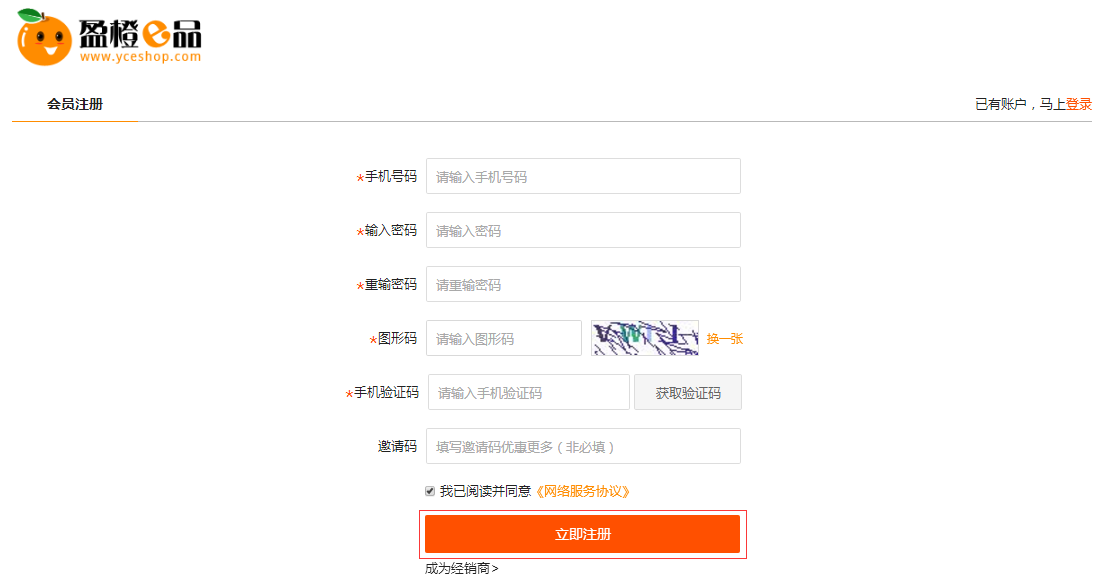Open the 登录 login link
1104x584 pixels.
pyautogui.click(x=1079, y=104)
